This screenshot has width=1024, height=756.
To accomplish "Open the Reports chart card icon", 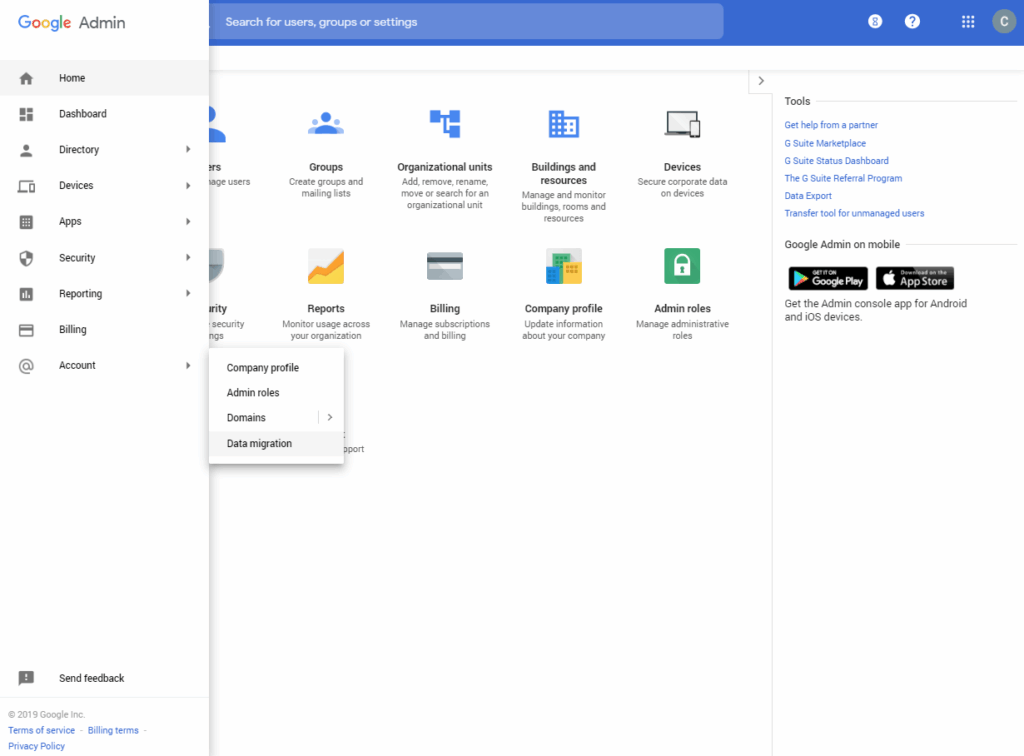I will (x=326, y=266).
